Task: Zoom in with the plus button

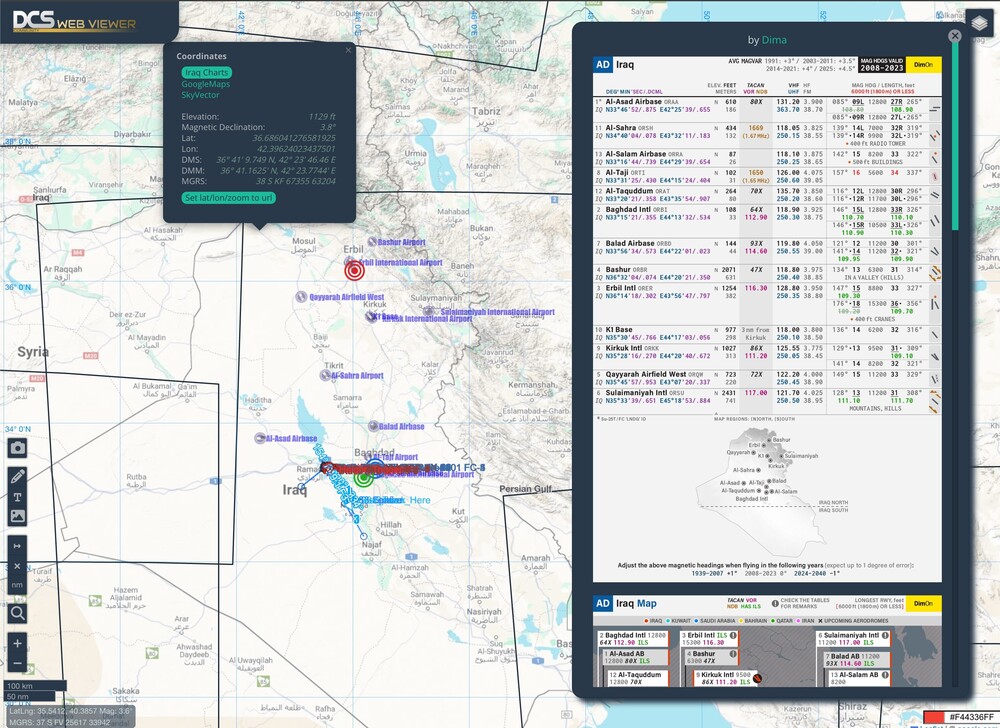Action: [17, 643]
